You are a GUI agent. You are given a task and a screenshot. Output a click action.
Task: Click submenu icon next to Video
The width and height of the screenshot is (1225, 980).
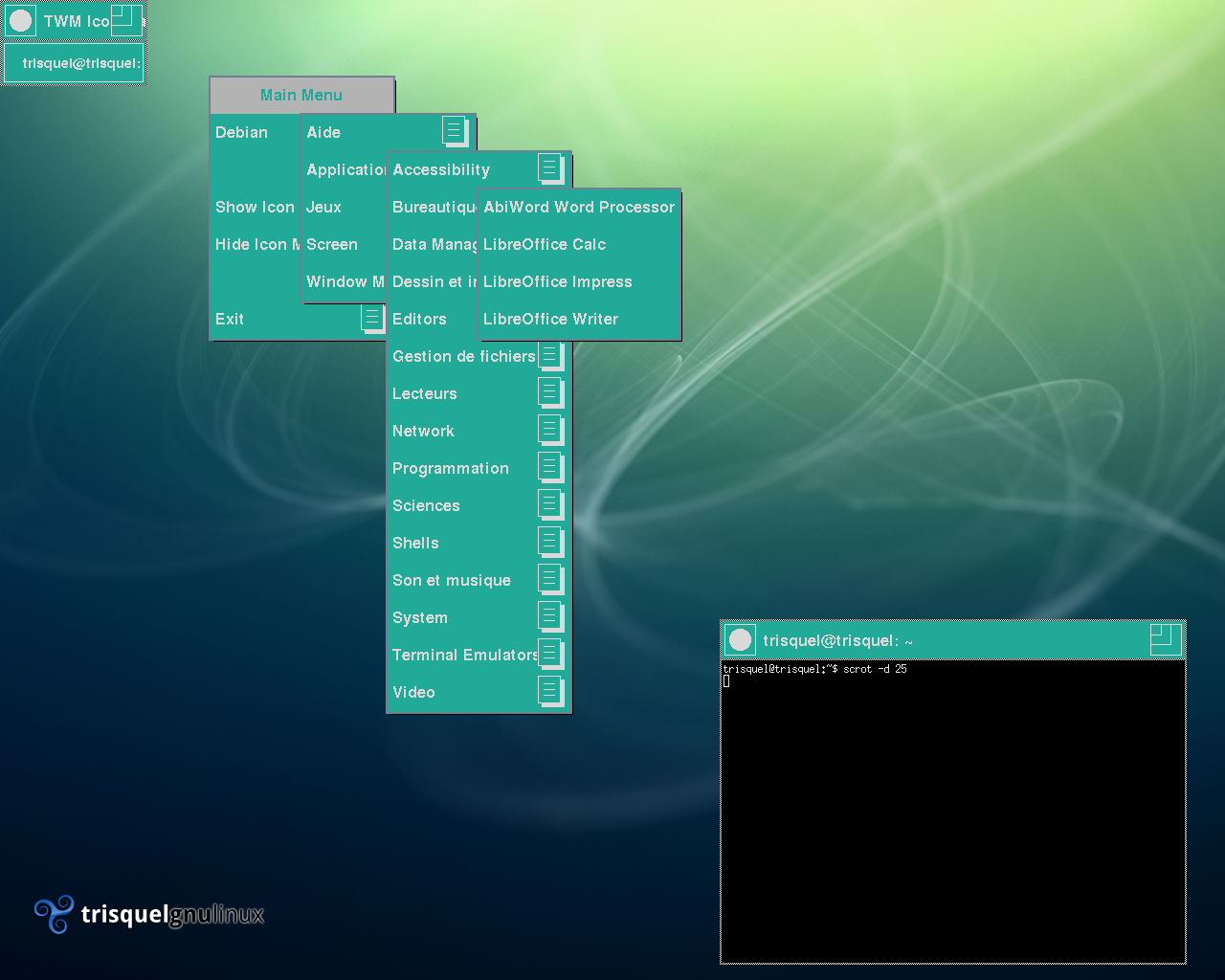coord(550,691)
